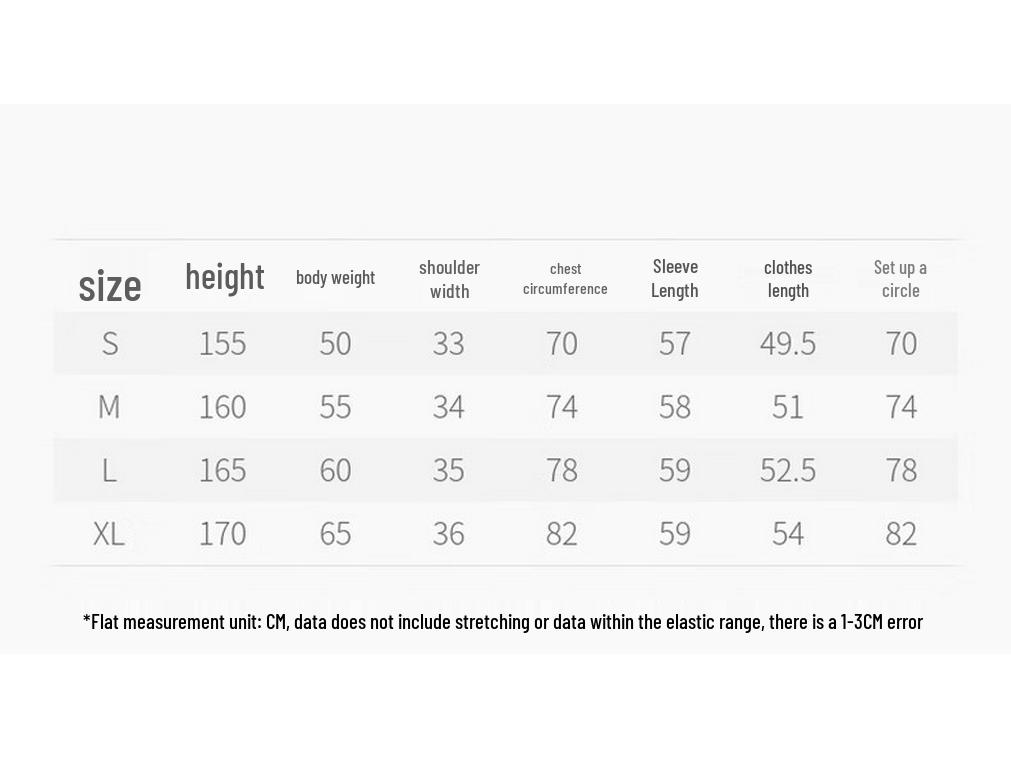This screenshot has width=1011, height=759.
Task: Select the L size row label
Action: pos(110,470)
